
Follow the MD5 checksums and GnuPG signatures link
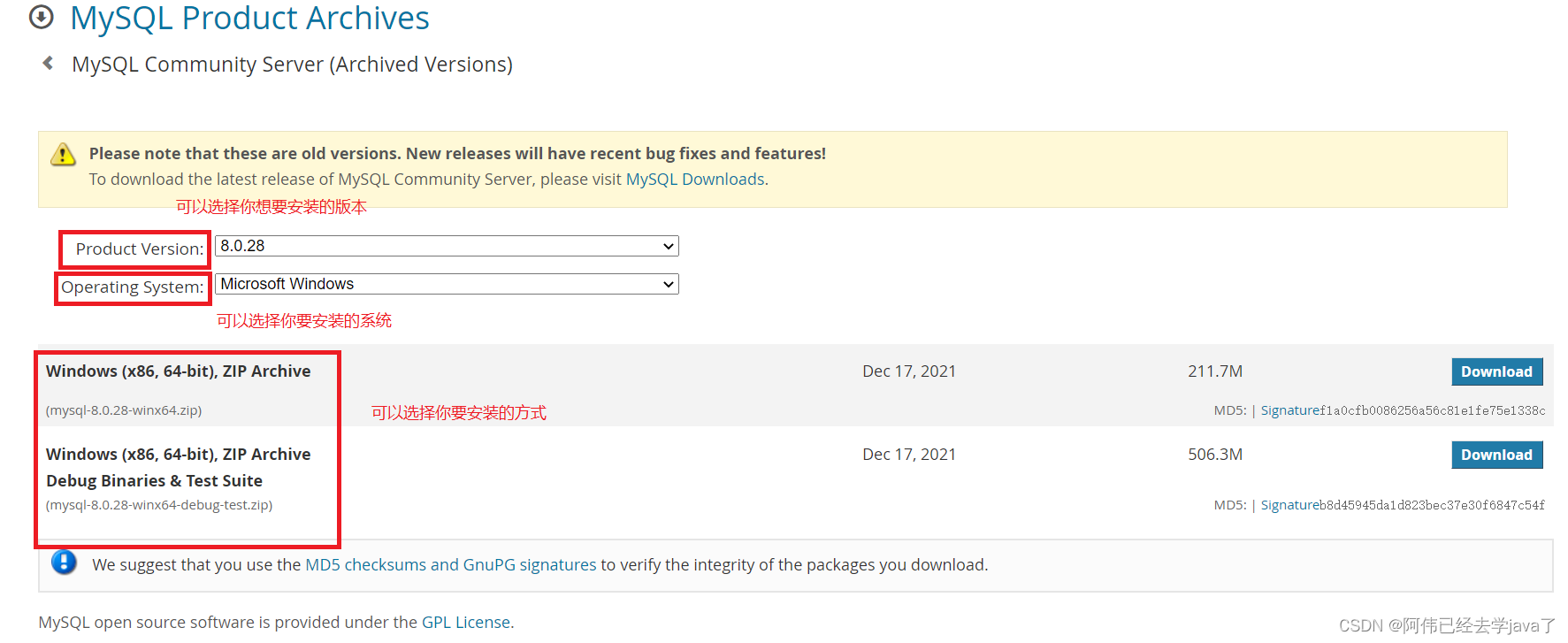click(x=450, y=565)
